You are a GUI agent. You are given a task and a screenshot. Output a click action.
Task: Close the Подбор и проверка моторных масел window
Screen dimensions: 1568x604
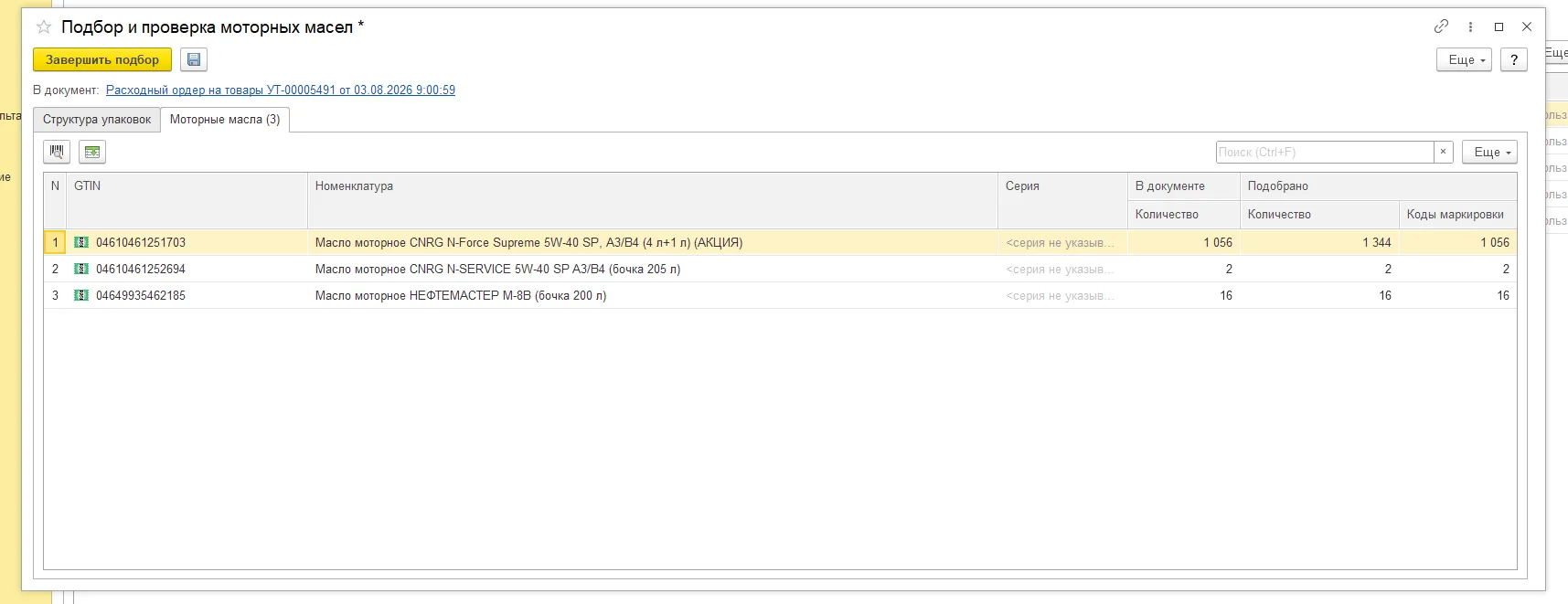pyautogui.click(x=1526, y=26)
